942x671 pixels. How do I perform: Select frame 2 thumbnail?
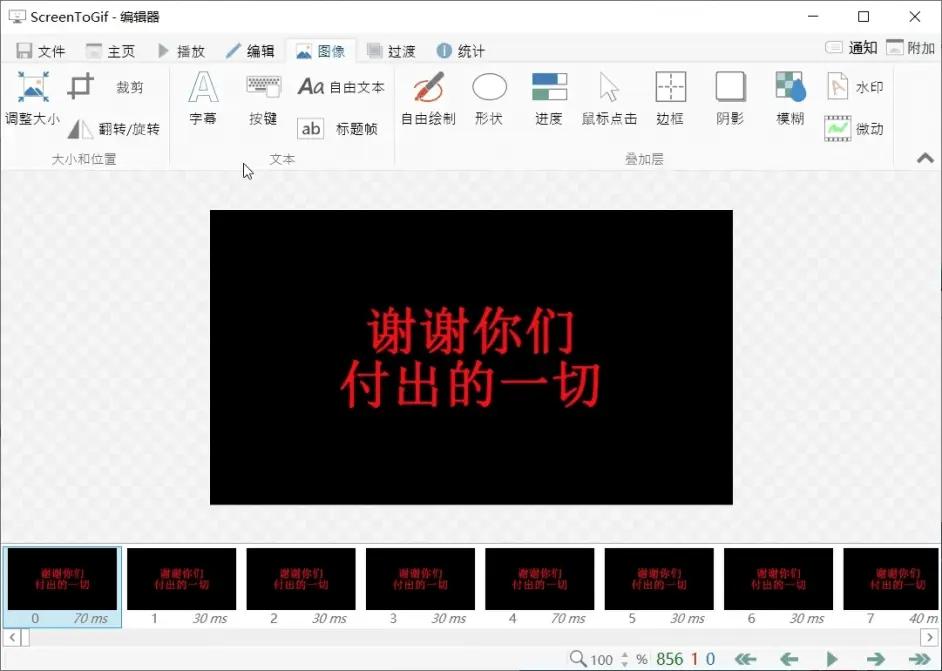pos(301,587)
